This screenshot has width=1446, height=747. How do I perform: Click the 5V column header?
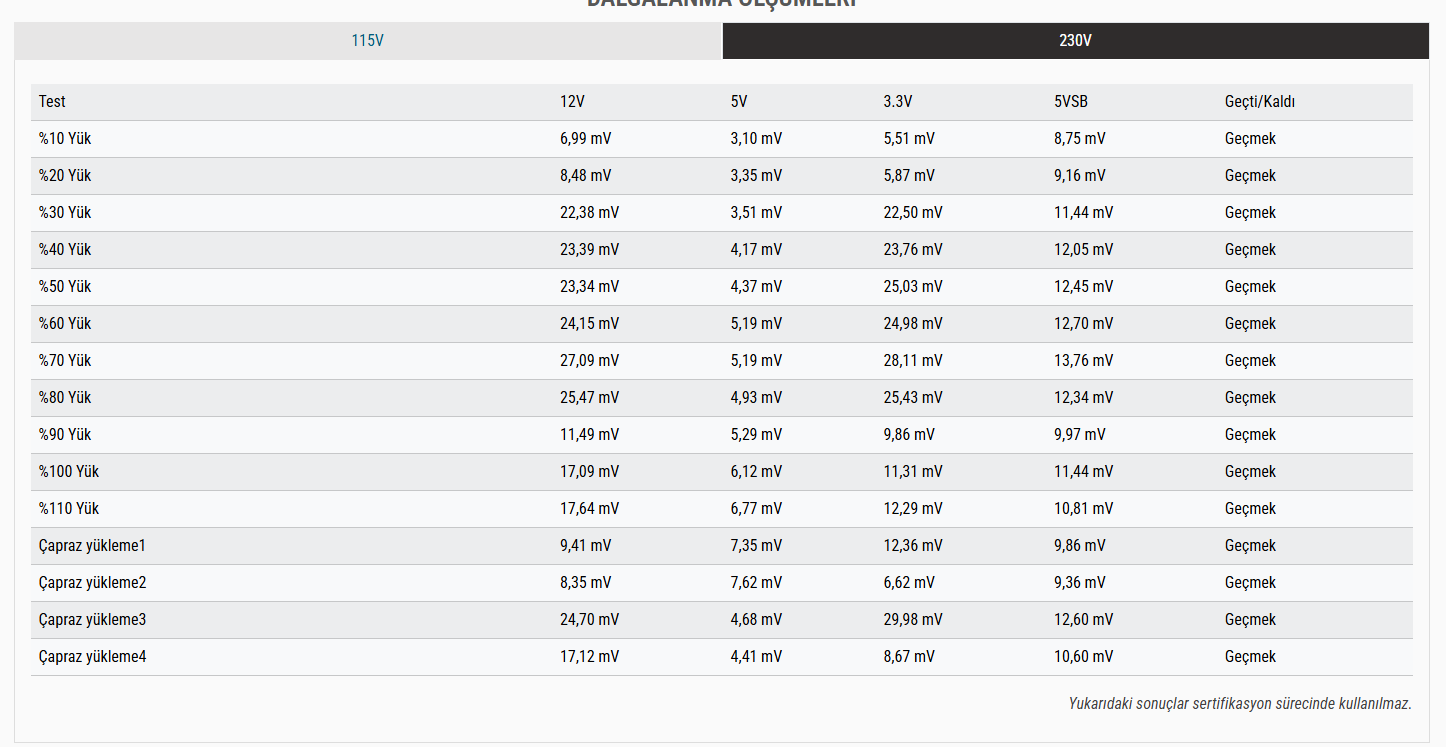[739, 102]
